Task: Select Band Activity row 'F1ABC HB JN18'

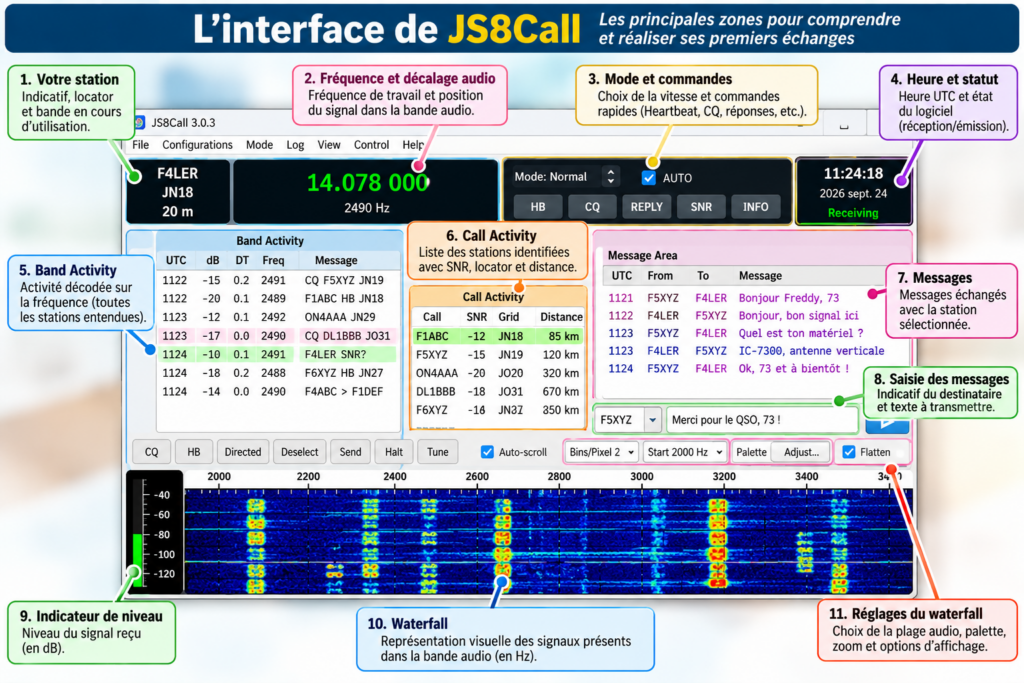Action: point(278,298)
